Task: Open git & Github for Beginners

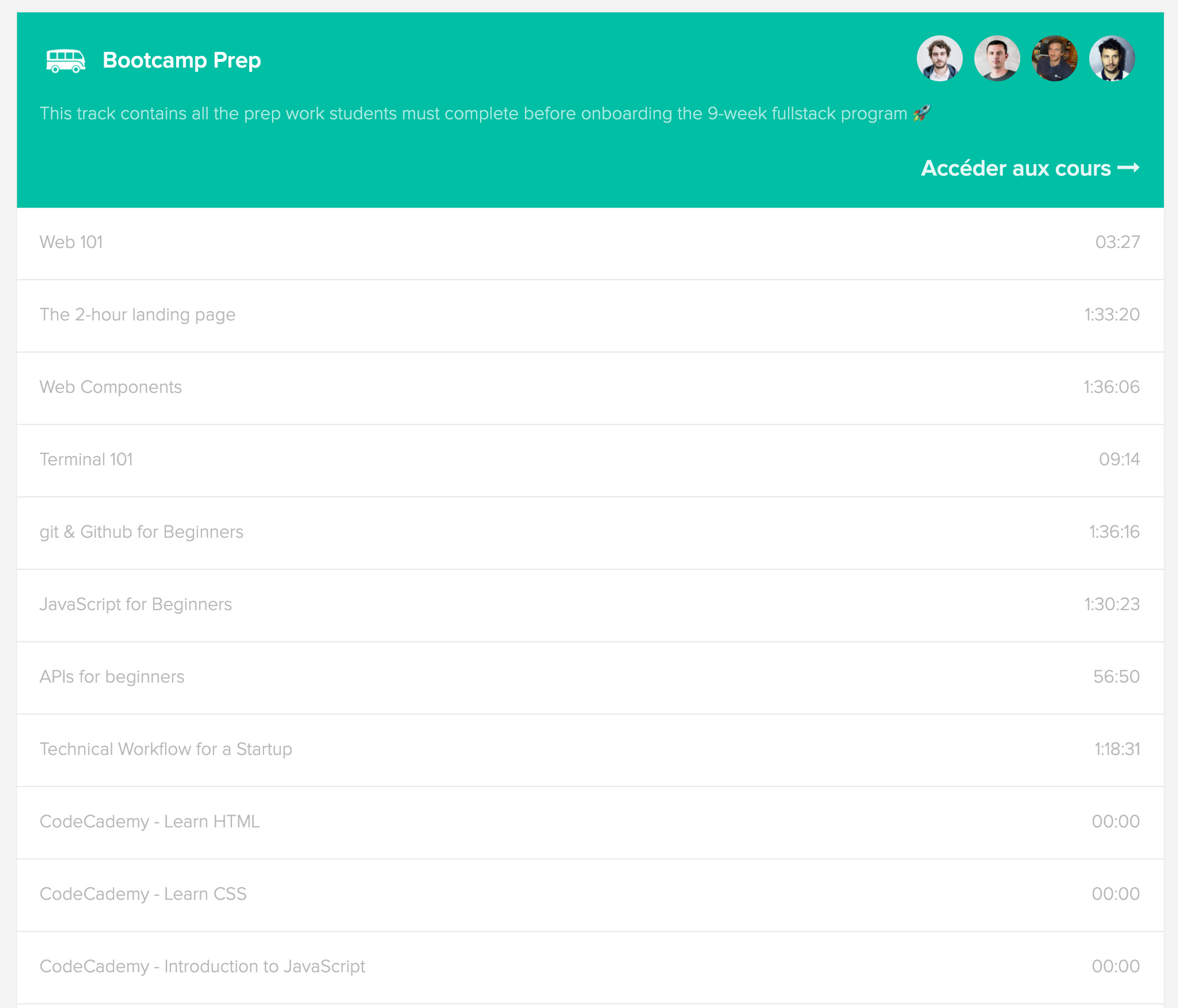Action: tap(141, 532)
